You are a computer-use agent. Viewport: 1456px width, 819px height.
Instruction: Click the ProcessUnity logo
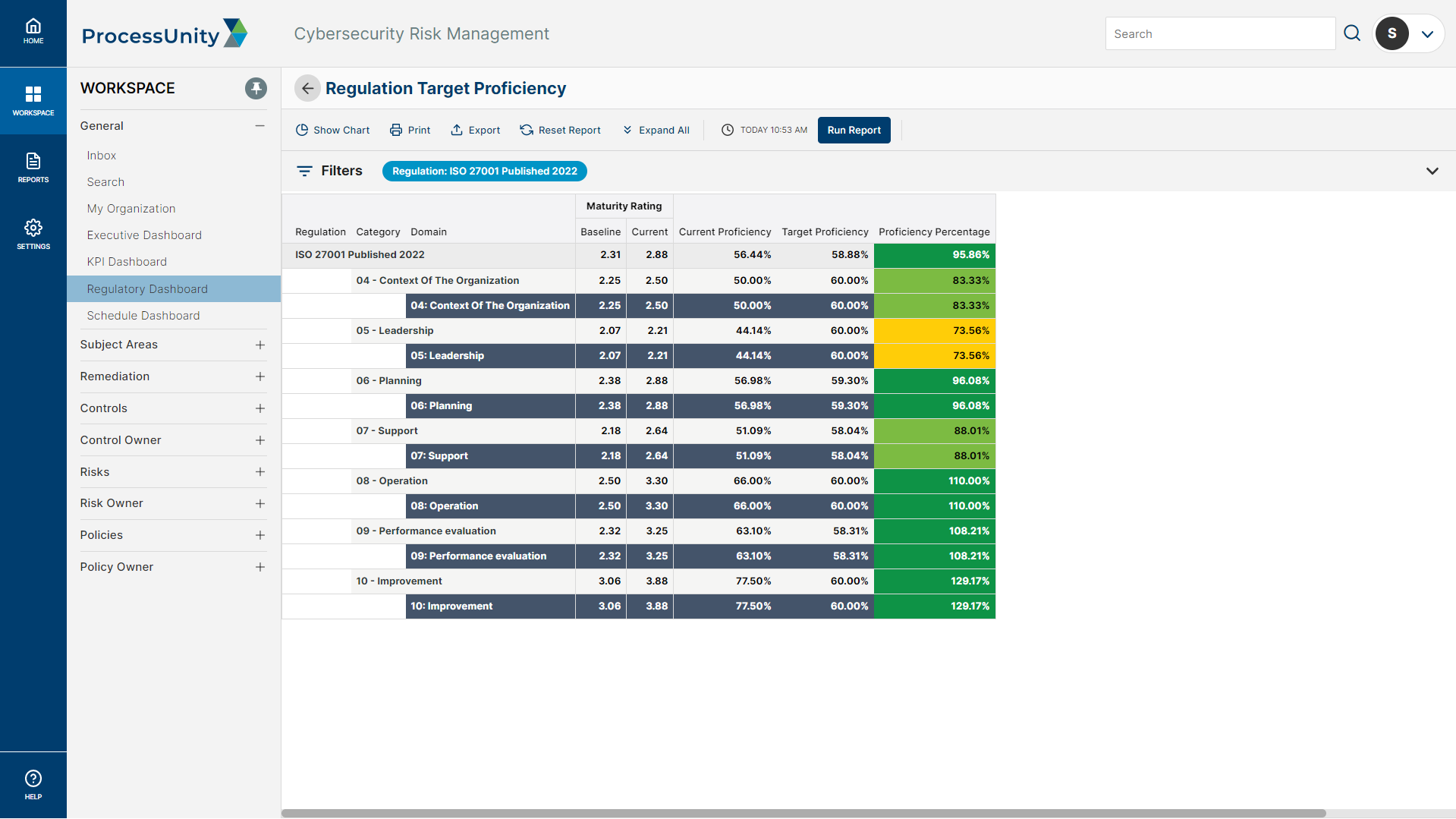pyautogui.click(x=165, y=34)
